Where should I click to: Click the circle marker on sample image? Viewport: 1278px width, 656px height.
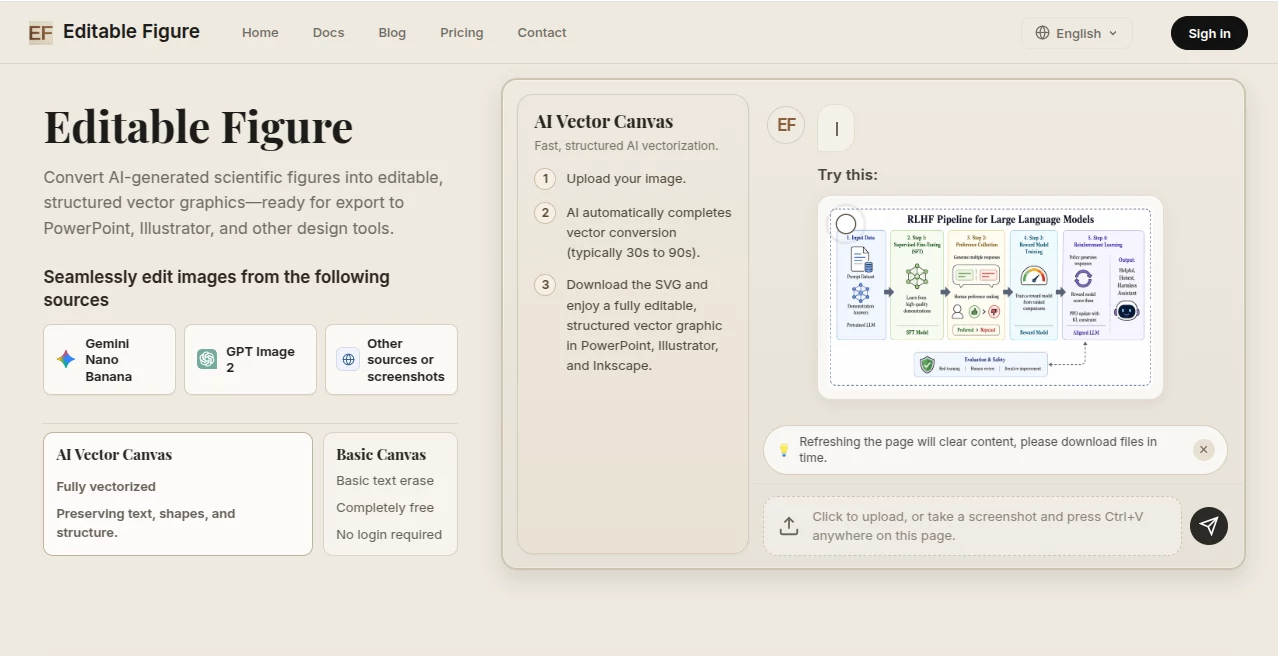pos(846,224)
